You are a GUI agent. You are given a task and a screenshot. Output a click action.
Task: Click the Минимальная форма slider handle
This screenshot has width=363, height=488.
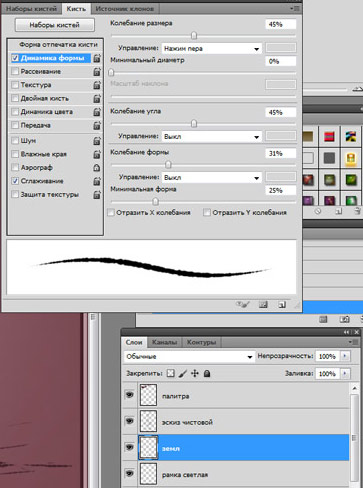coord(155,201)
